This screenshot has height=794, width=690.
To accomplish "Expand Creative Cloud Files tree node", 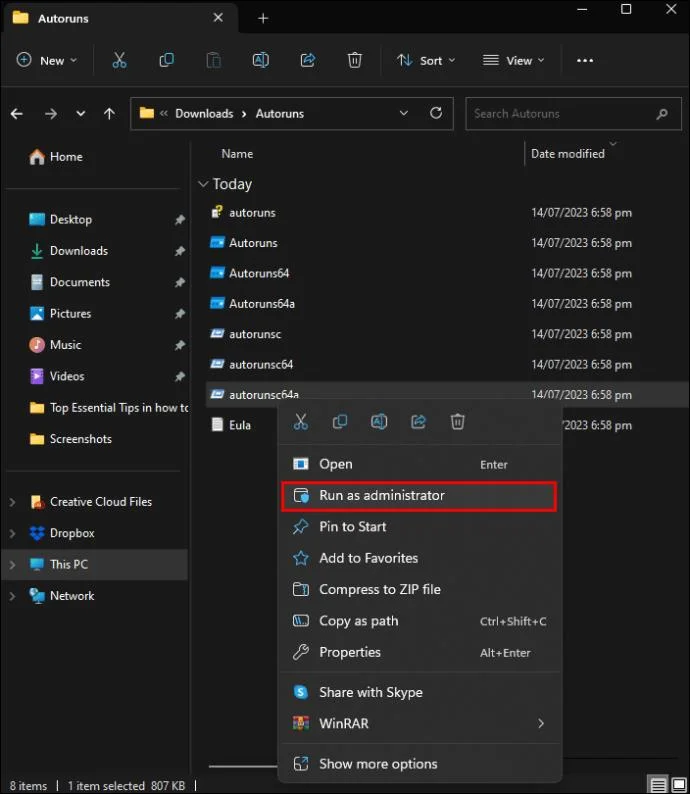I will click(13, 502).
